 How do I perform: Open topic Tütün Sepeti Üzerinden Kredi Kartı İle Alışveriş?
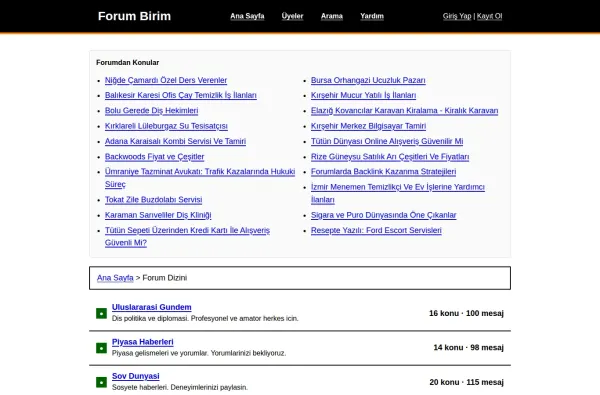(187, 236)
